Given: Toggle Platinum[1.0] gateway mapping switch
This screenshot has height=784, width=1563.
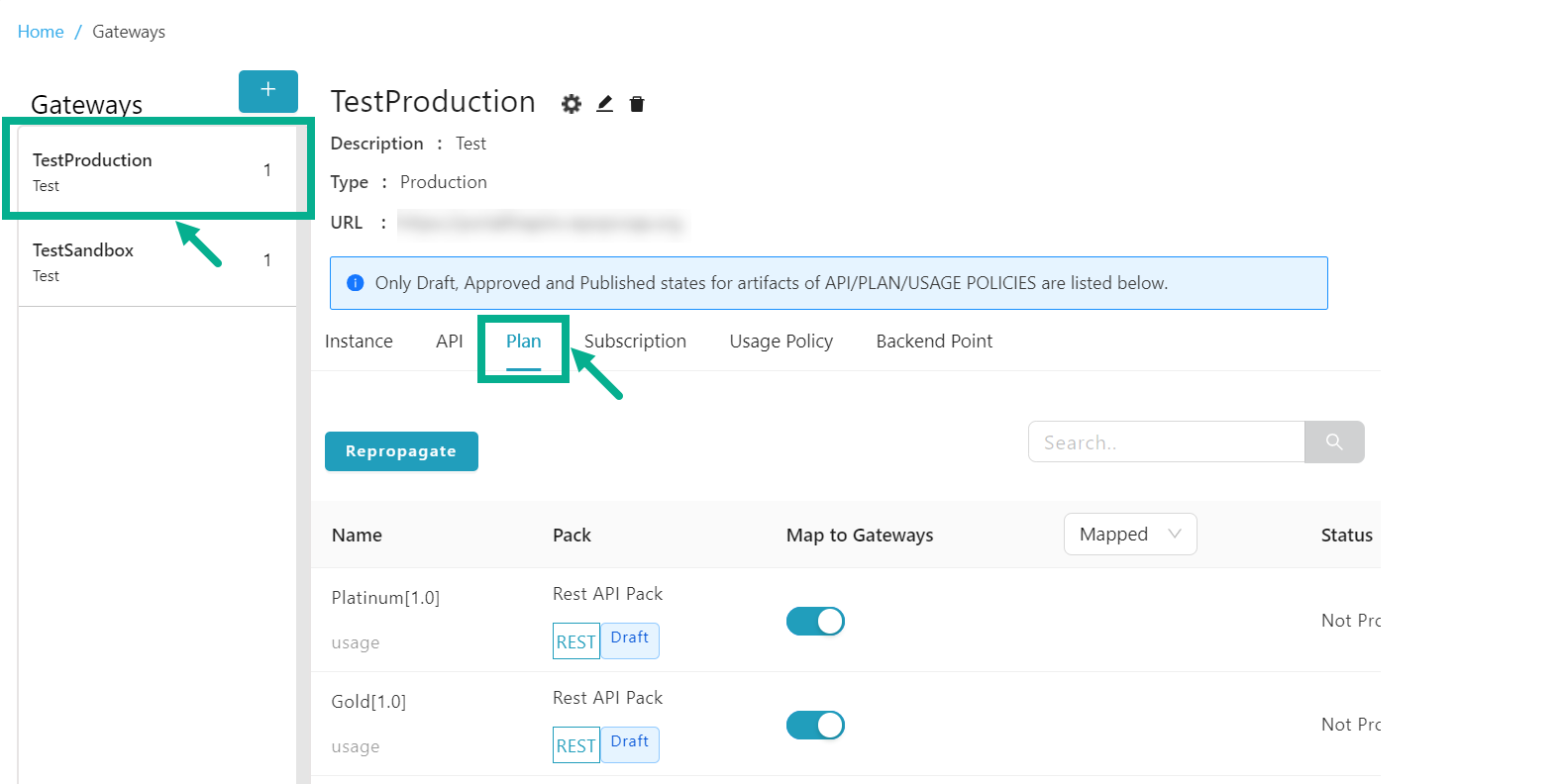Looking at the screenshot, I should (815, 621).
